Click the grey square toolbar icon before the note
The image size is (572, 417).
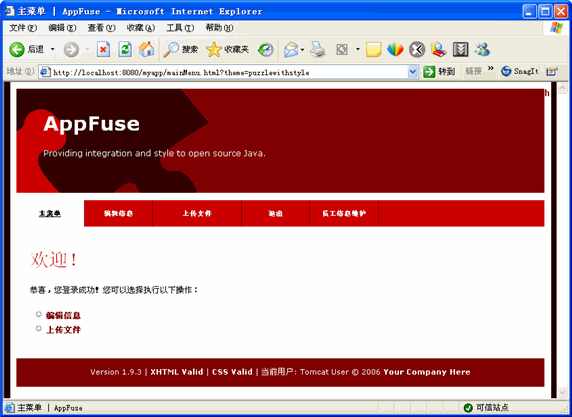[x=342, y=49]
